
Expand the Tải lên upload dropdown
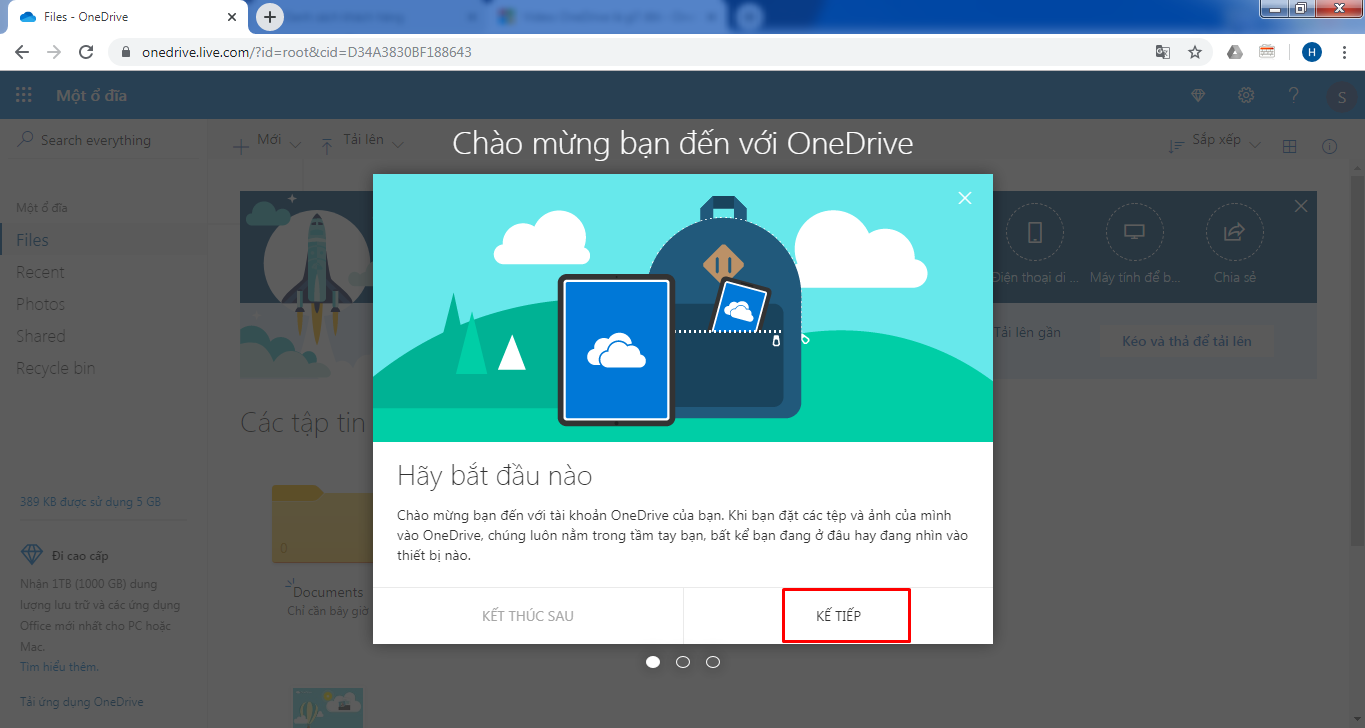(362, 144)
